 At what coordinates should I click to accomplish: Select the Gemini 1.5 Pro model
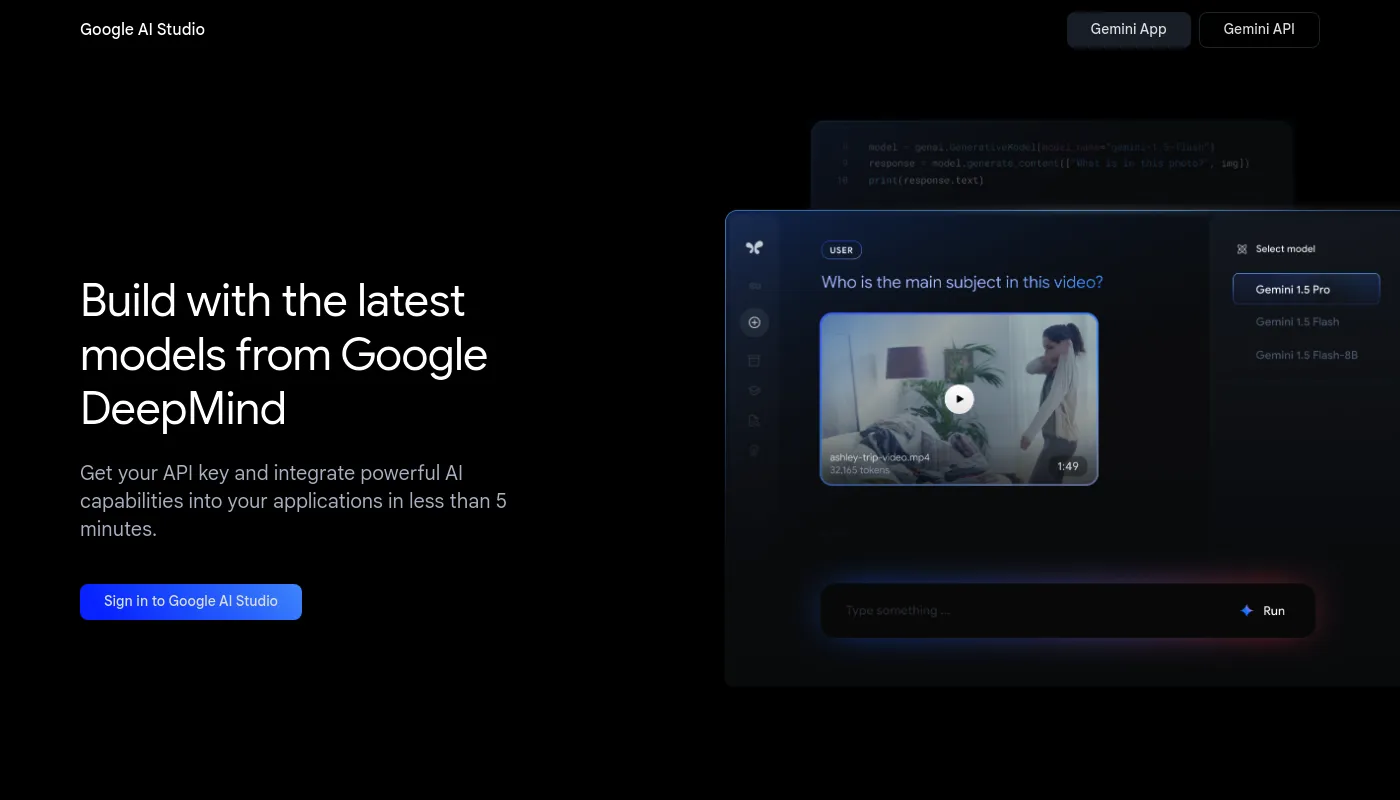coord(1306,289)
